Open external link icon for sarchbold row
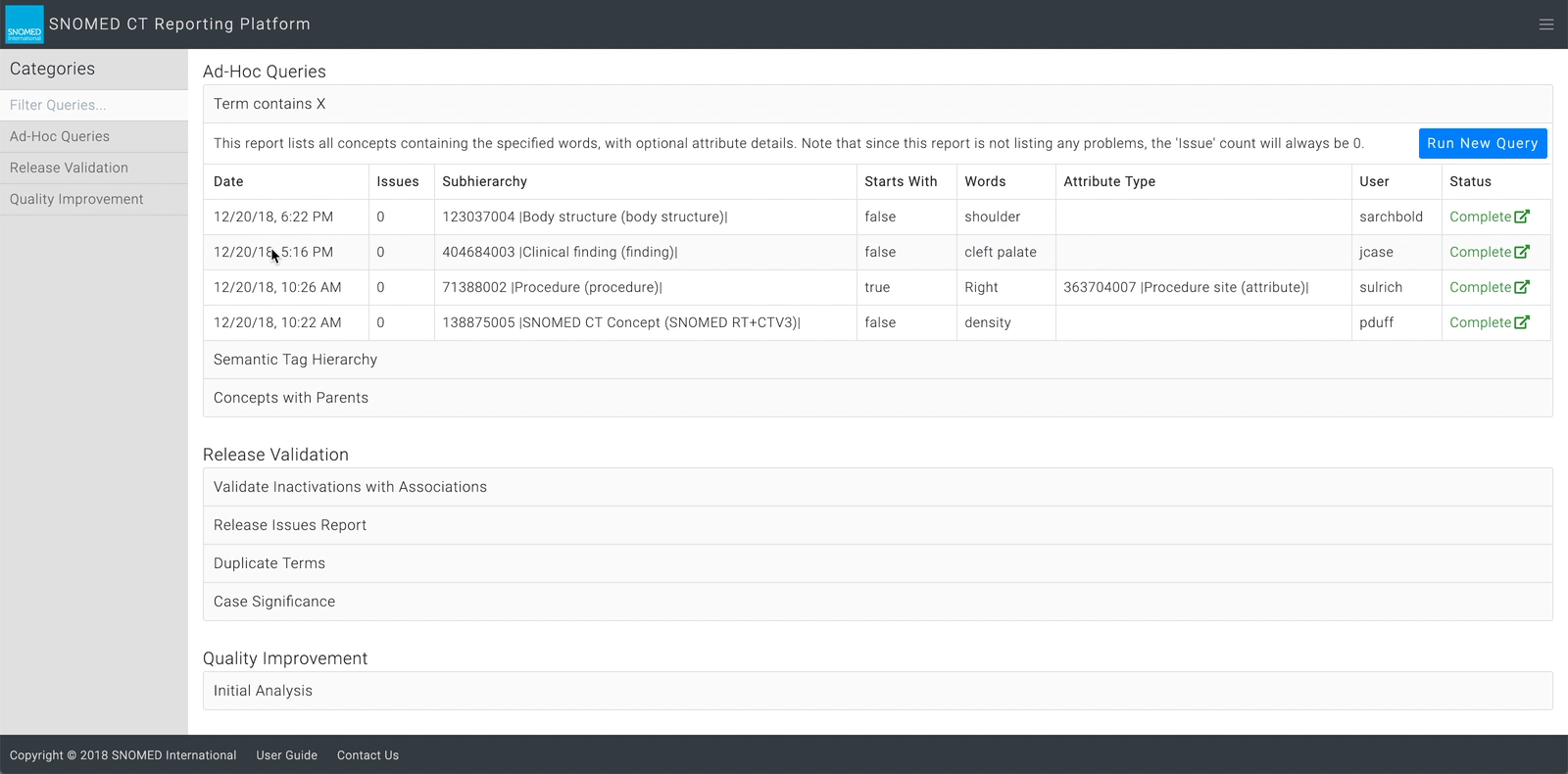 pyautogui.click(x=1522, y=217)
